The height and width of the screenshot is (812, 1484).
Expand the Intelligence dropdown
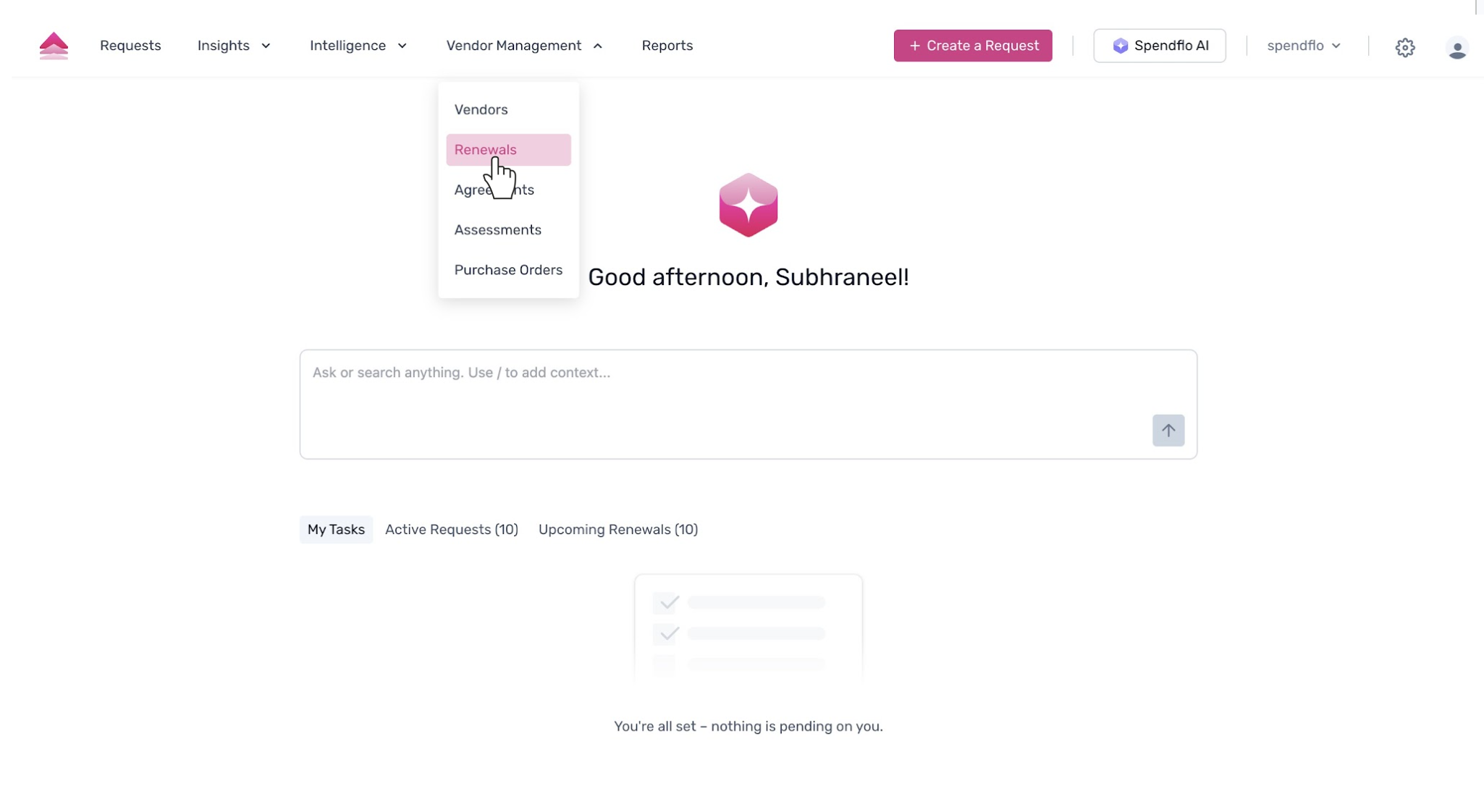tap(358, 46)
